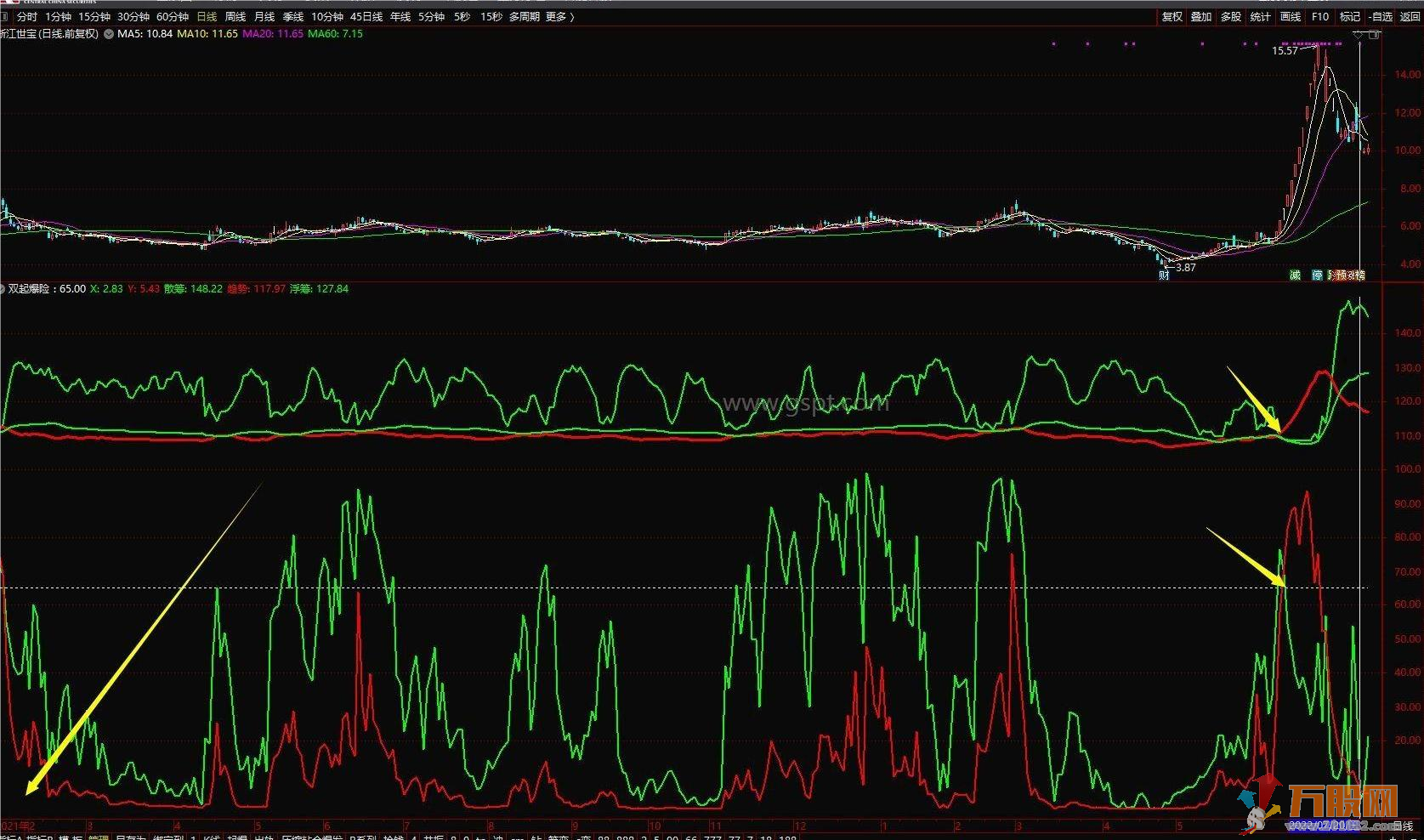This screenshot has height=840, width=1424.
Task: Click the 停 marker icon under price chart
Action: [x=1318, y=275]
